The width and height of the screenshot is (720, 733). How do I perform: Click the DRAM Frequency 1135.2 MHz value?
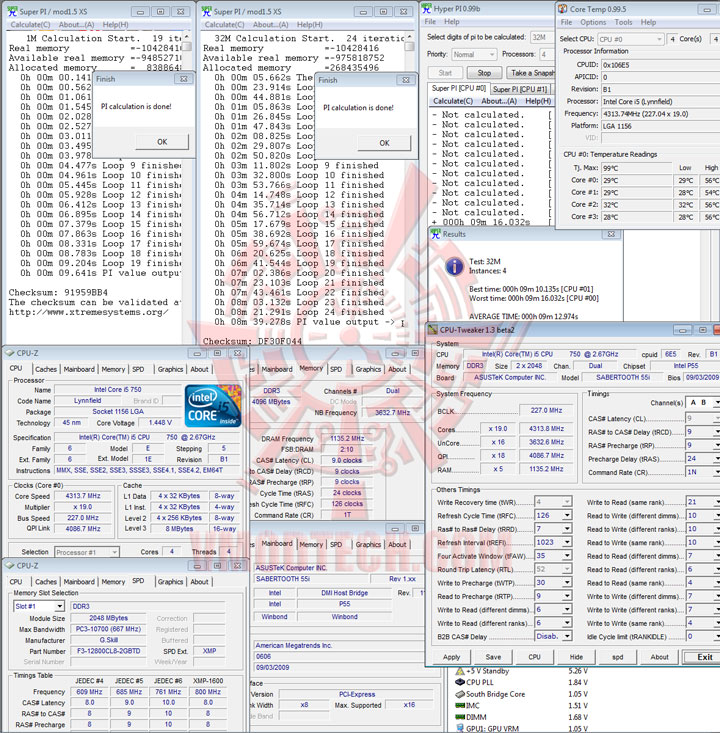347,438
